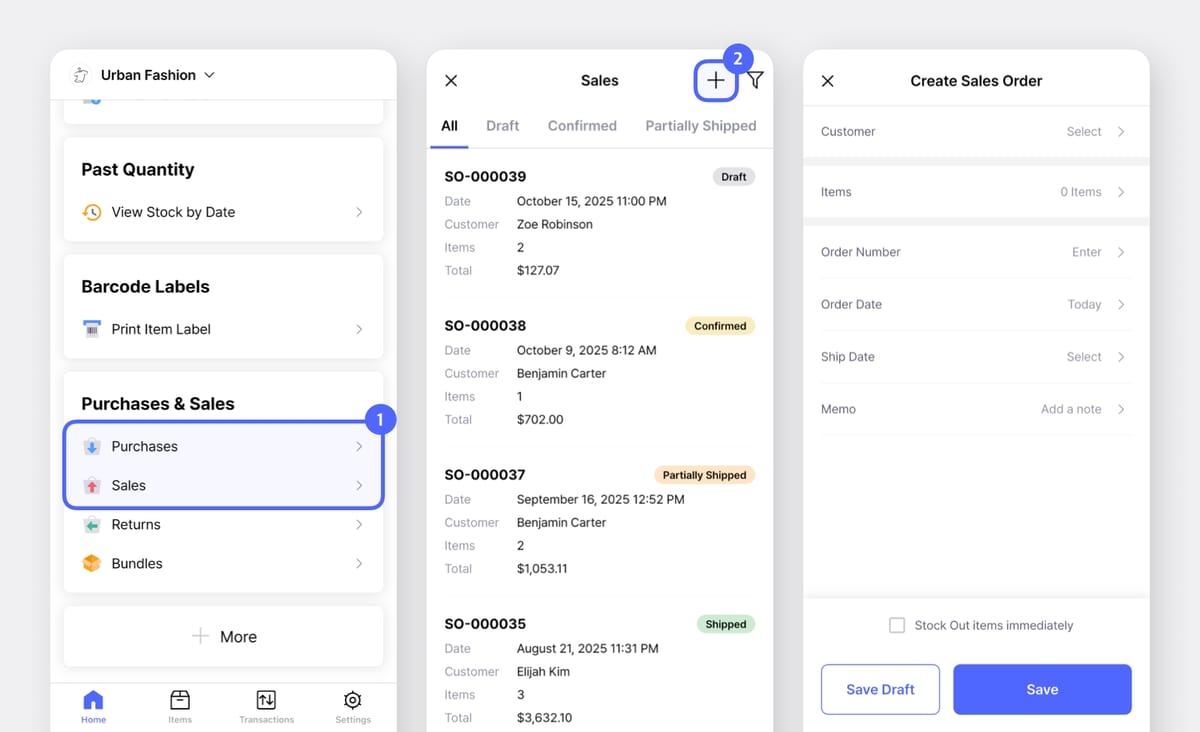The height and width of the screenshot is (732, 1200).
Task: Expand the Customer selector
Action: (975, 131)
